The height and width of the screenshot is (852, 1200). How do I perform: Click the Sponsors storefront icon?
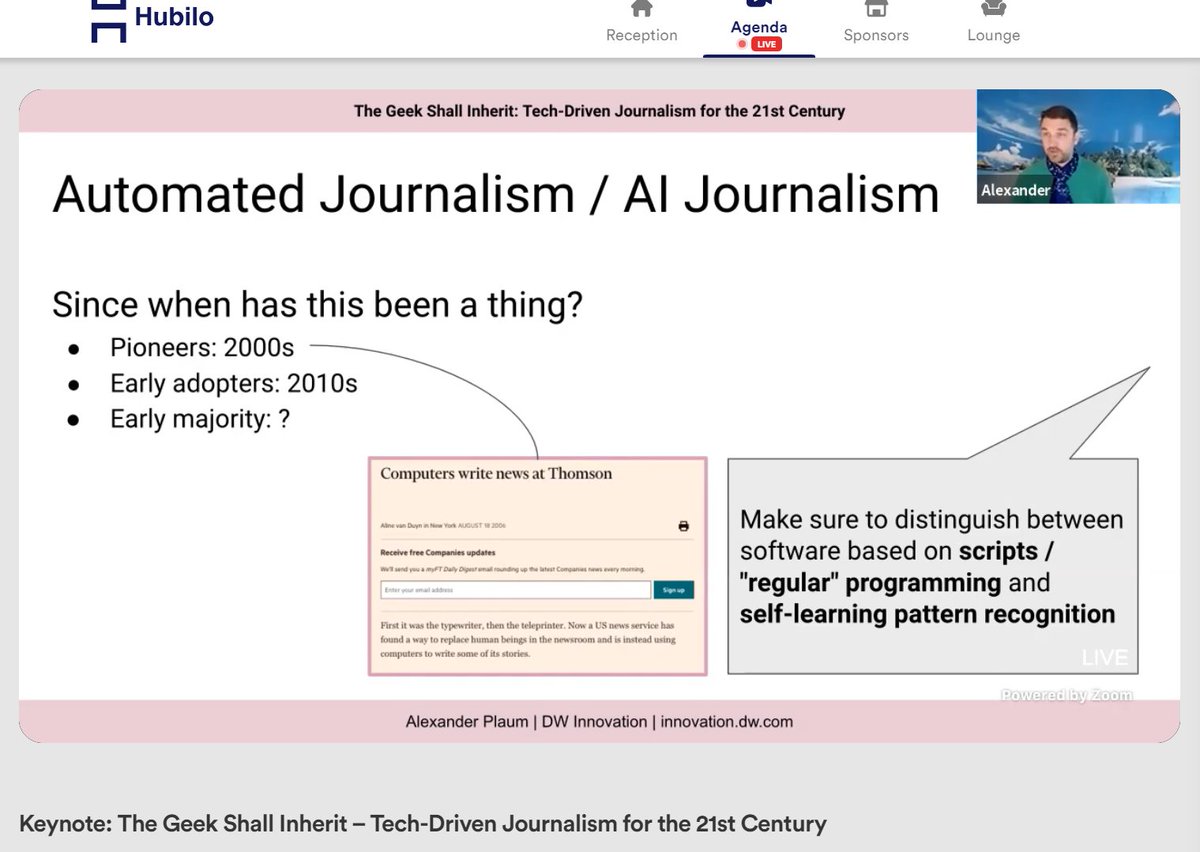coord(876,8)
